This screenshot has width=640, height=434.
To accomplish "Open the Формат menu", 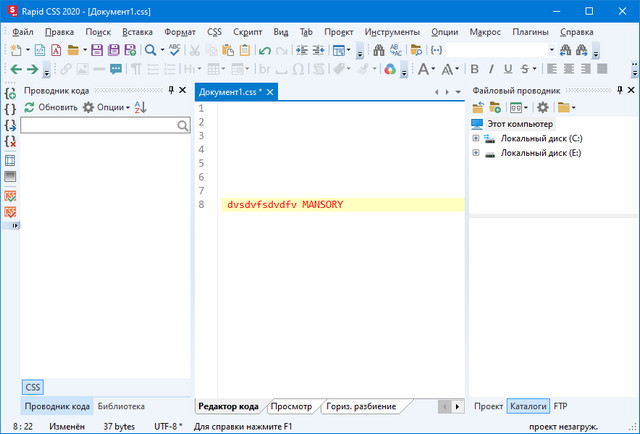I will (x=180, y=32).
